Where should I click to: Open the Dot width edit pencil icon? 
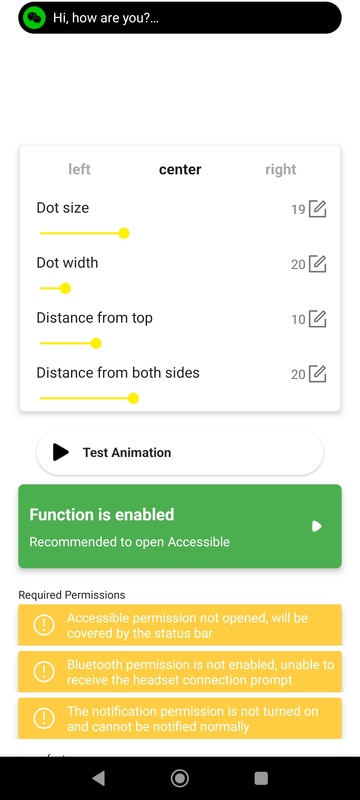(x=318, y=264)
